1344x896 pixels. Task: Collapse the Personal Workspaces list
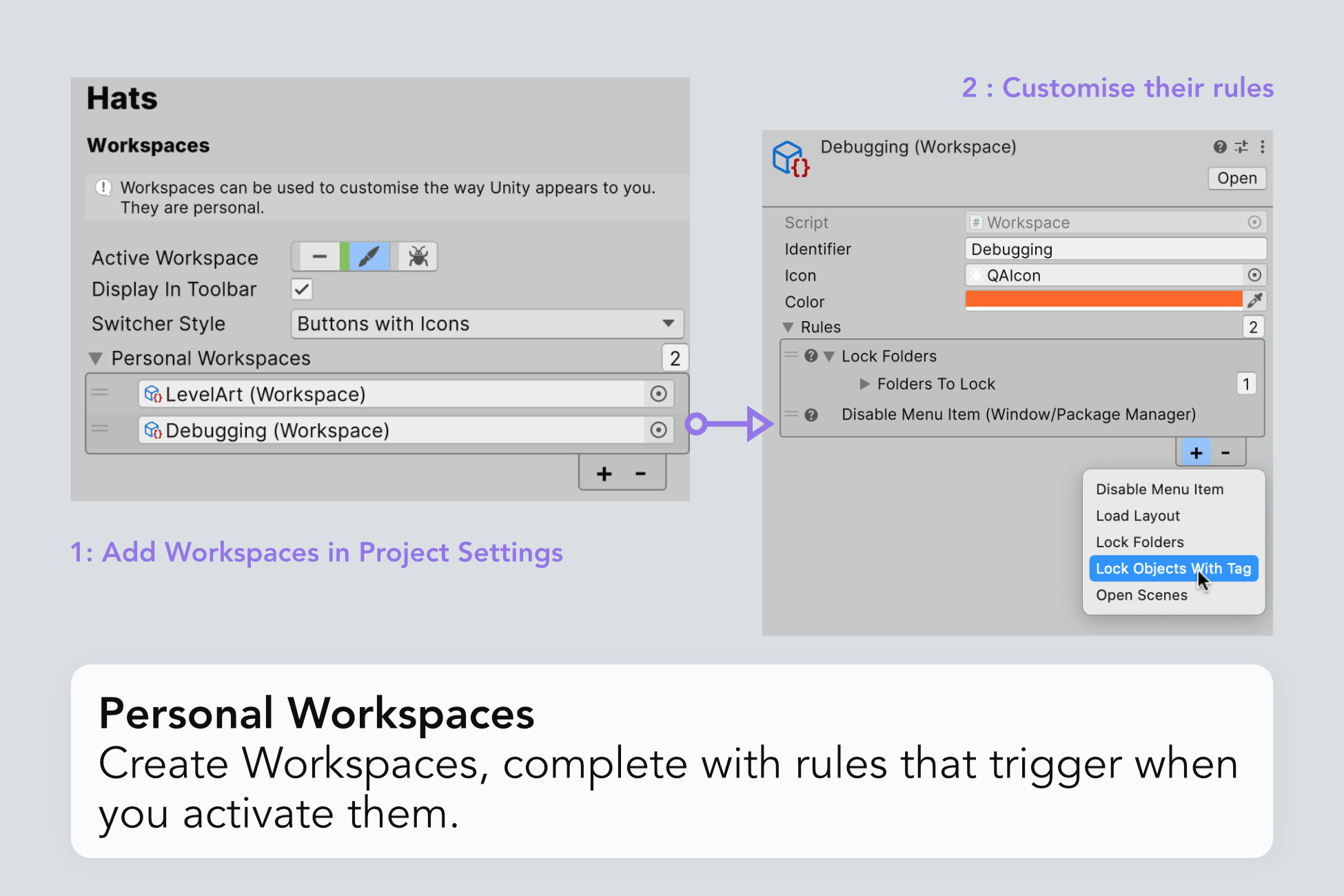(96, 358)
